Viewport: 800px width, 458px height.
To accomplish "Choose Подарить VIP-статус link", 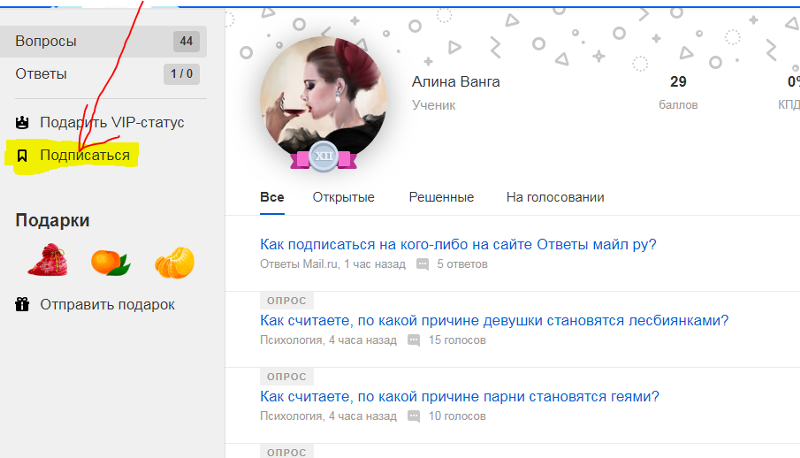I will pyautogui.click(x=112, y=122).
